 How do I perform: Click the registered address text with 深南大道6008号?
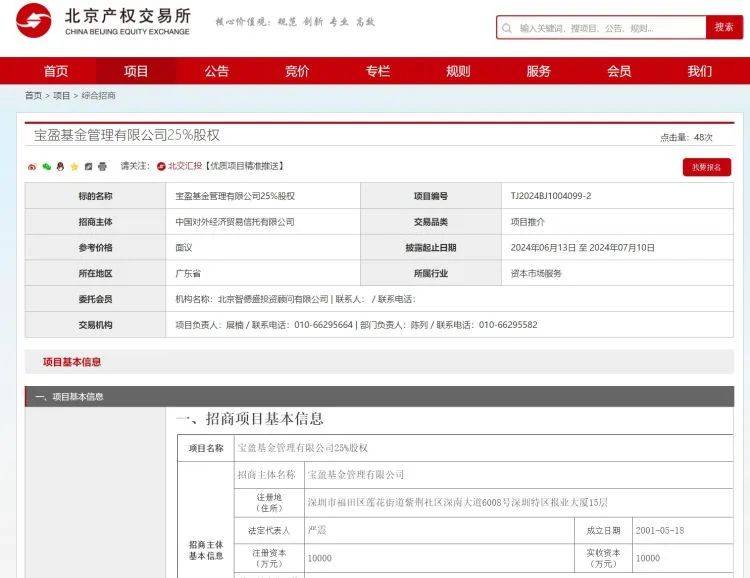(x=457, y=502)
